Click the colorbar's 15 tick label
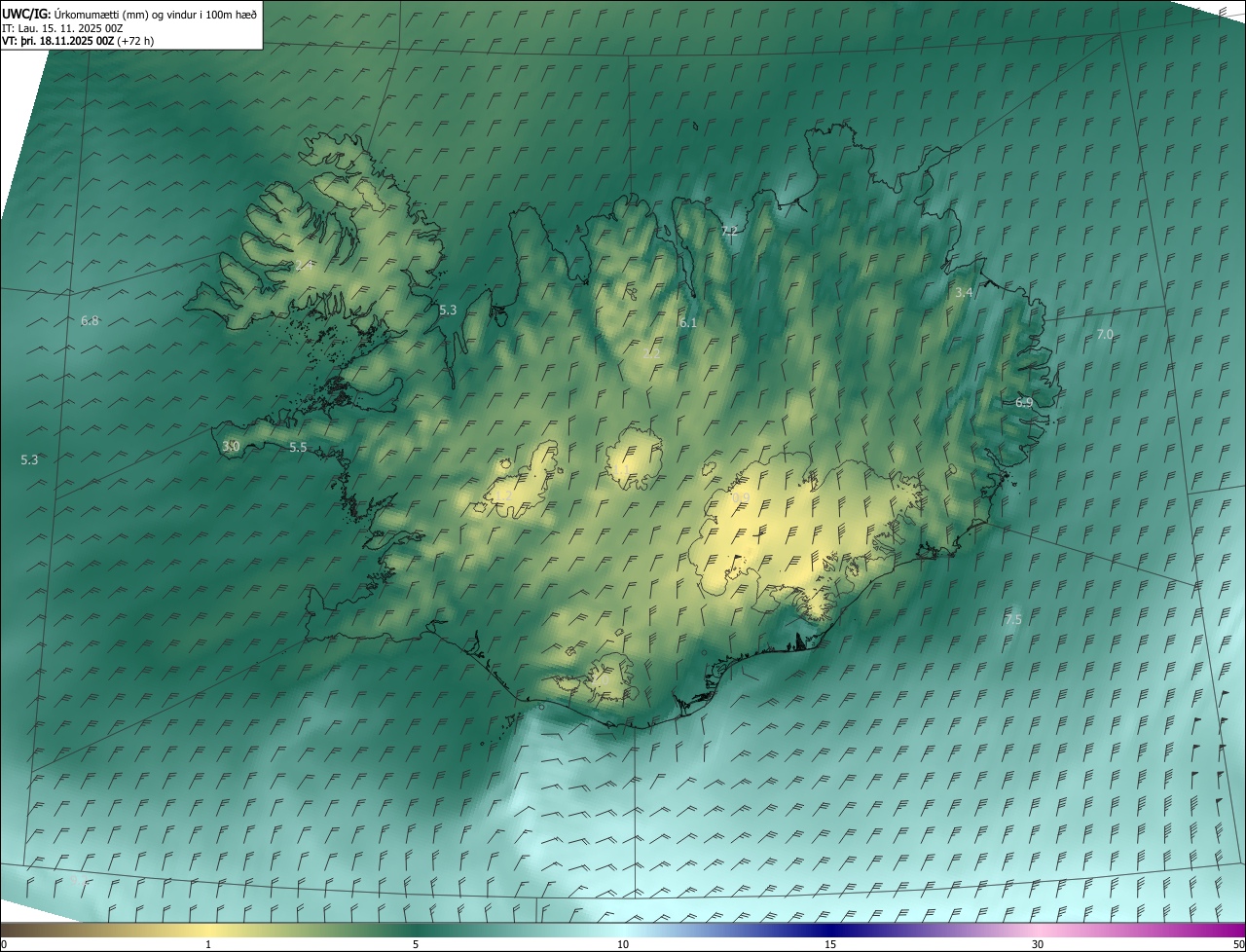 tap(830, 944)
